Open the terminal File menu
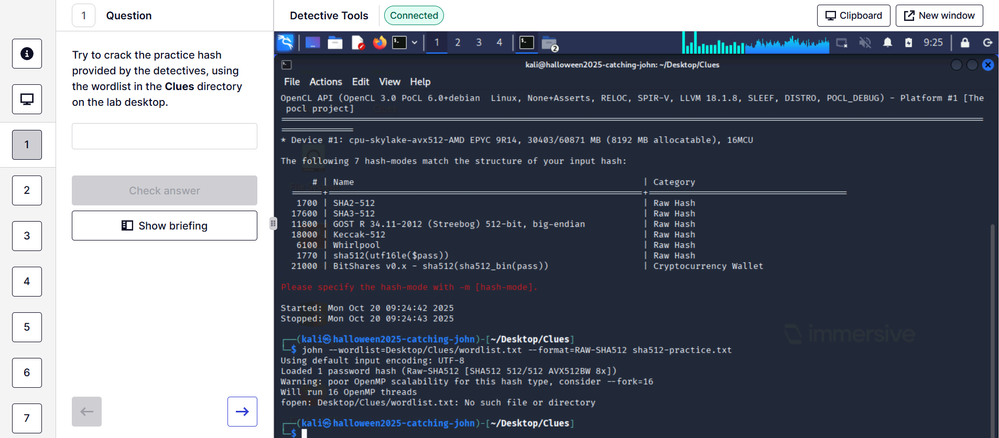 [292, 82]
